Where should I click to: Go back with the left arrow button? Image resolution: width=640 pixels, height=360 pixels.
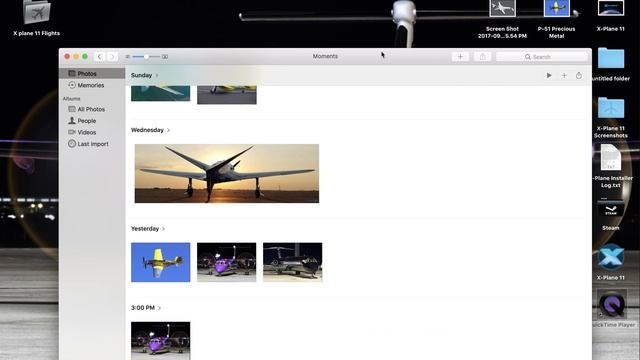pyautogui.click(x=99, y=57)
